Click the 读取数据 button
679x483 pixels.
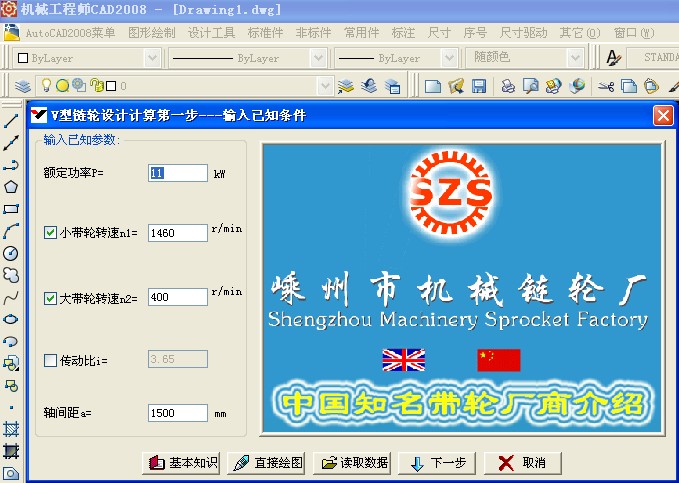click(352, 463)
